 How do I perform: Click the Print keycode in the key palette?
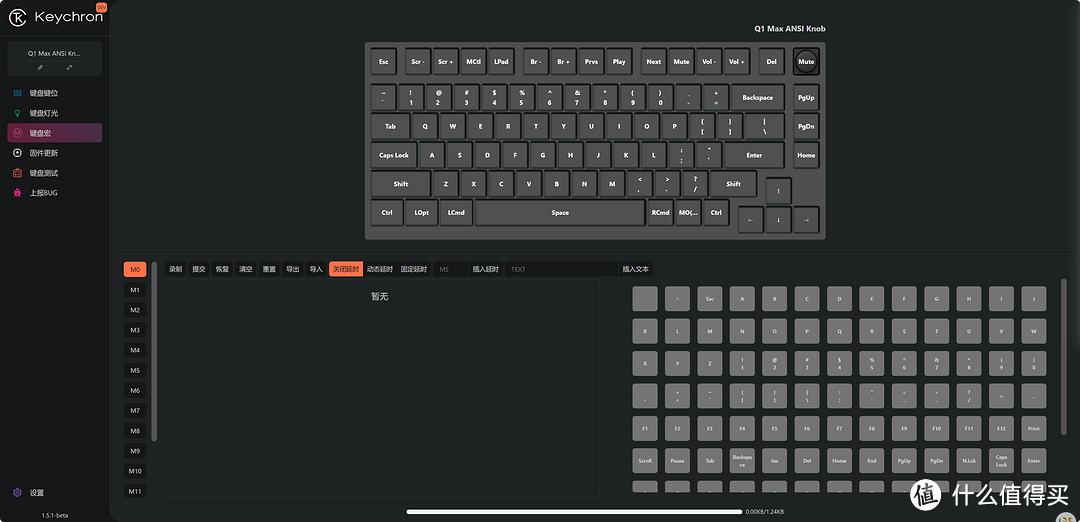1034,428
